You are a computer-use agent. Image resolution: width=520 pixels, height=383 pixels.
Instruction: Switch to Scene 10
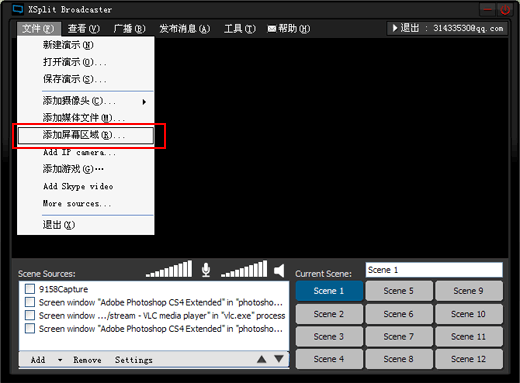pyautogui.click(x=469, y=314)
